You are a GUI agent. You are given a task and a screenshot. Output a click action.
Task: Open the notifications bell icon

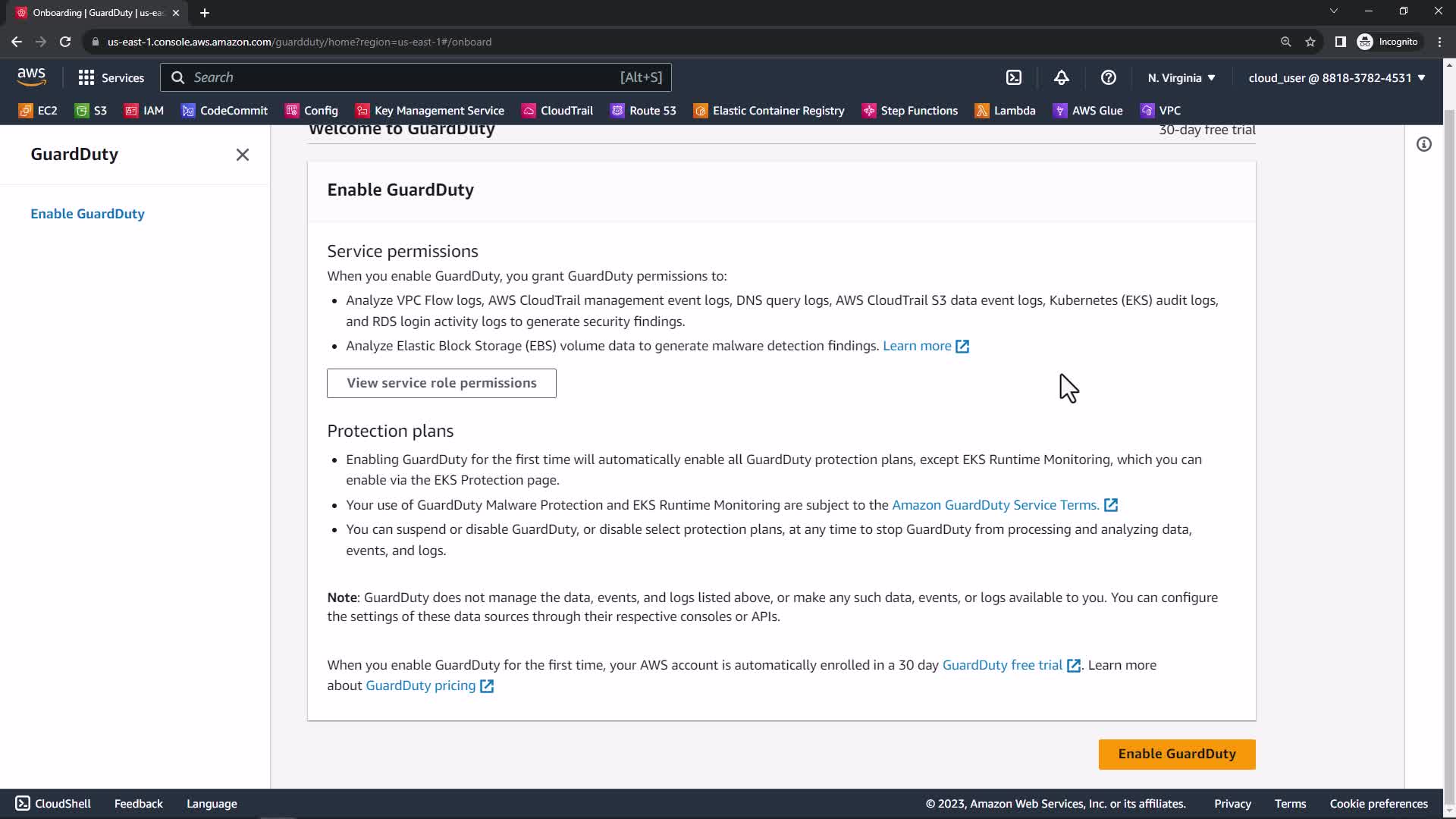pos(1062,77)
